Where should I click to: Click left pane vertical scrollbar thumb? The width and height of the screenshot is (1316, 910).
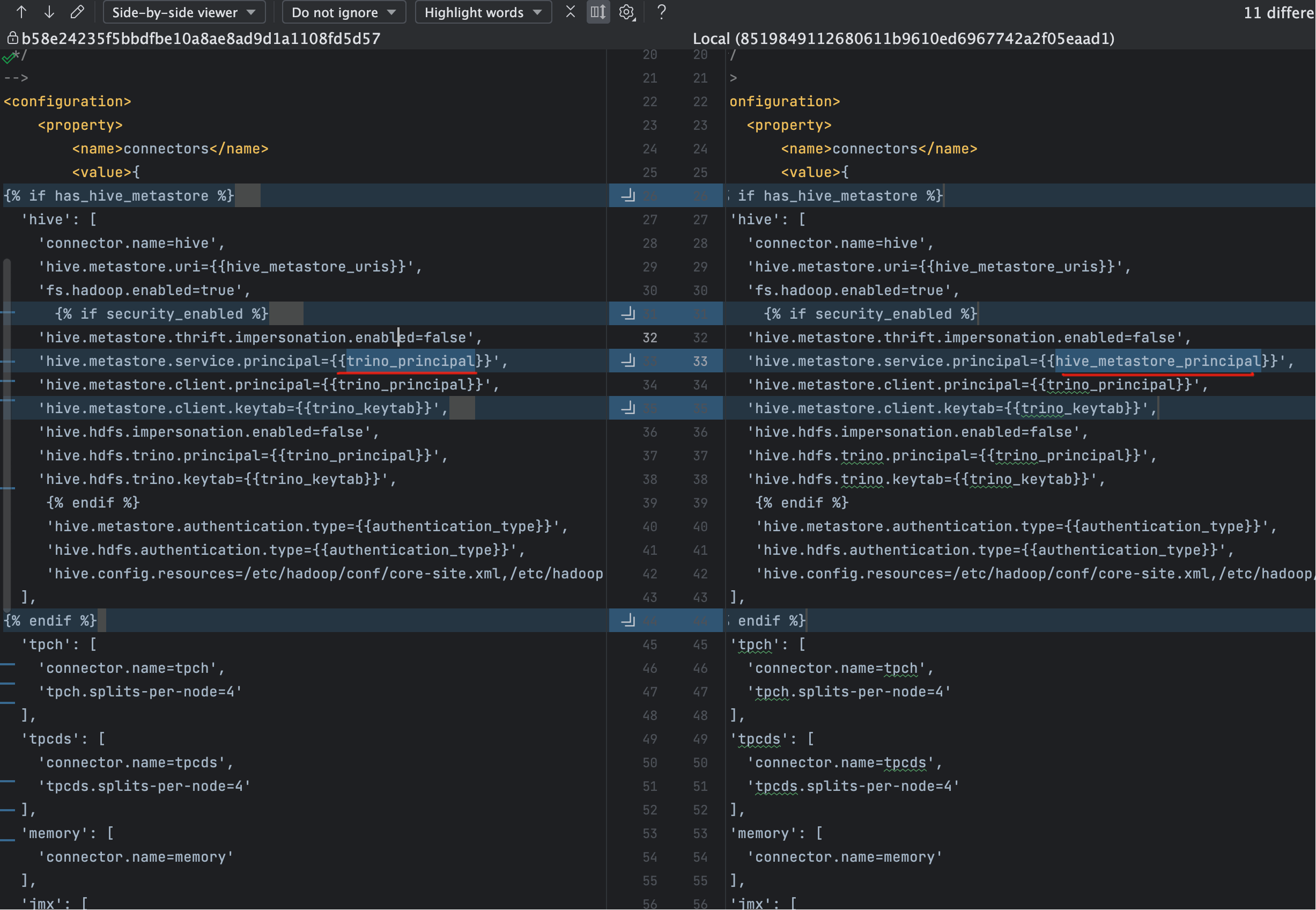coord(7,434)
